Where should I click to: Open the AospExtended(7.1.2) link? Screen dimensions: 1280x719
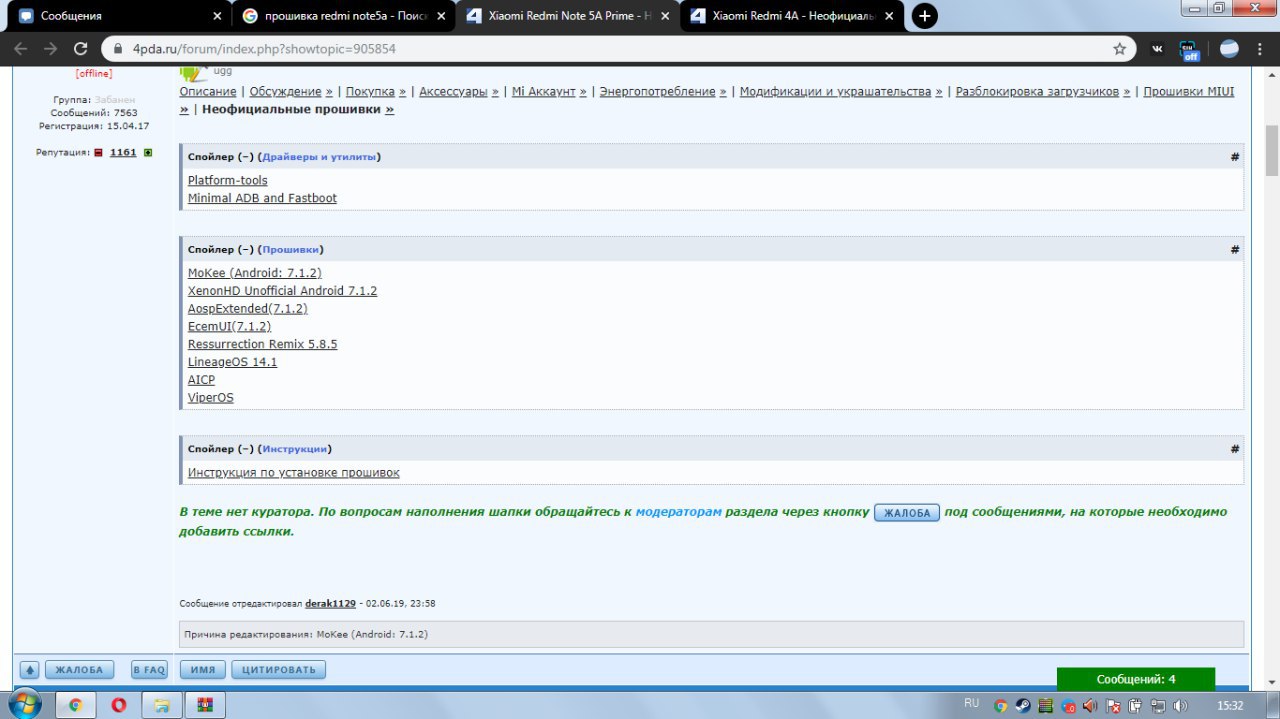pos(248,309)
